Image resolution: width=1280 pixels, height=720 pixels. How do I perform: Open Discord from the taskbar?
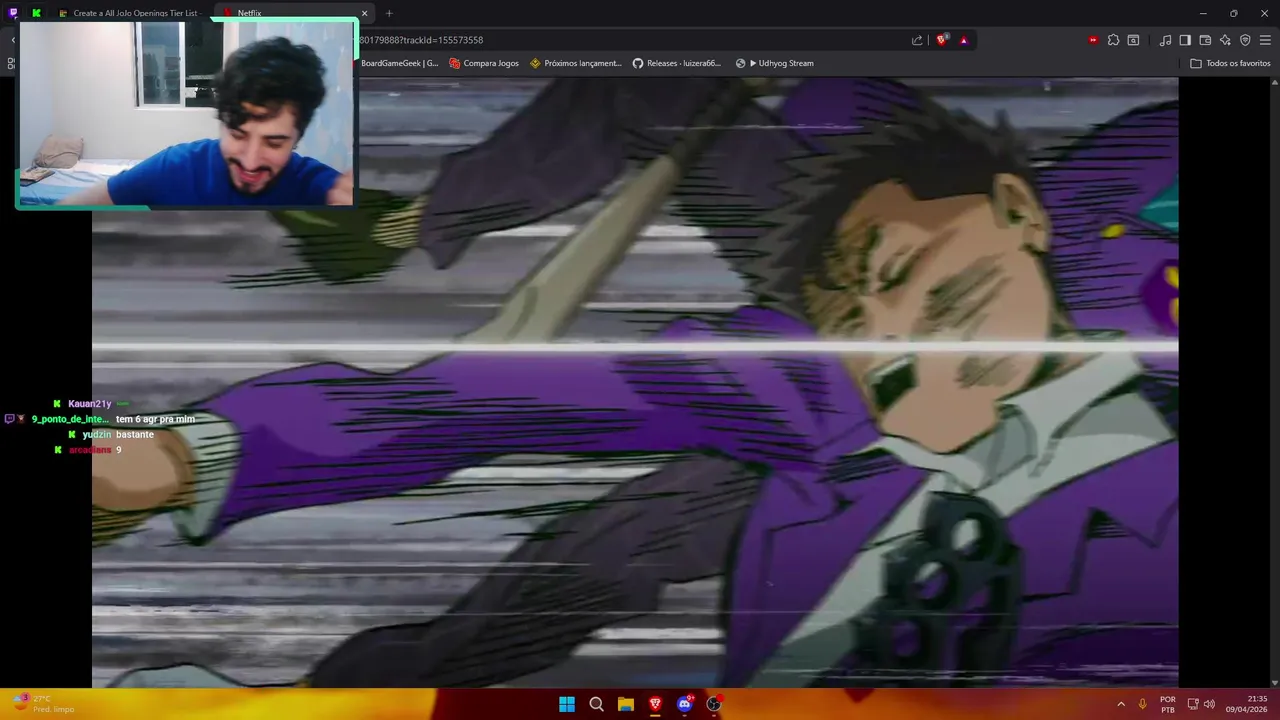point(685,704)
